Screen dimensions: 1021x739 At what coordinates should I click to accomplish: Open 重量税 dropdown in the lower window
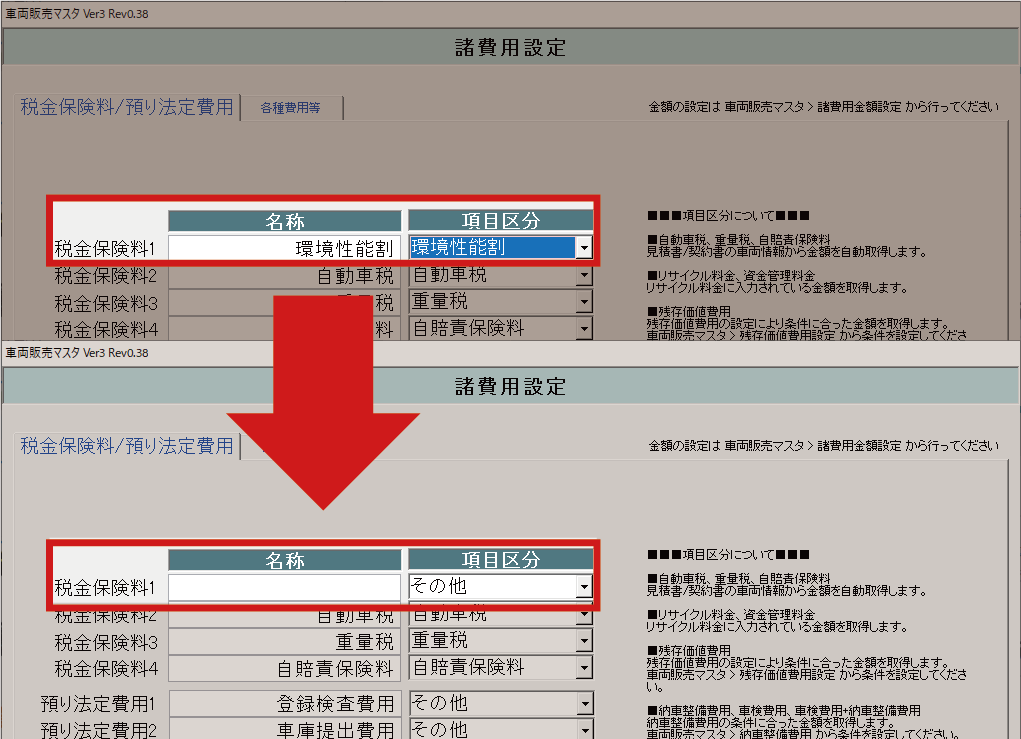(x=584, y=641)
